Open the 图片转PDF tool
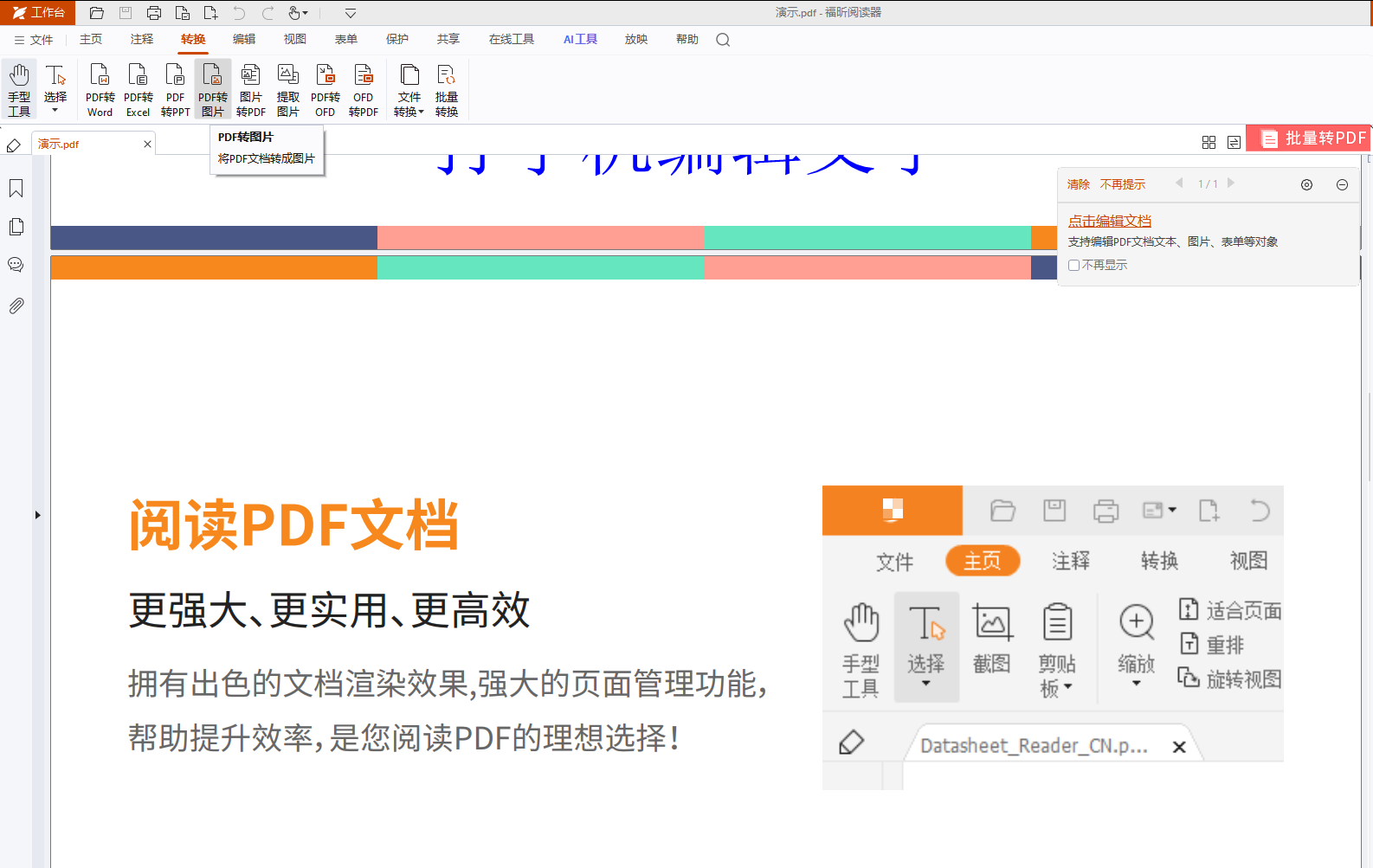 click(250, 89)
